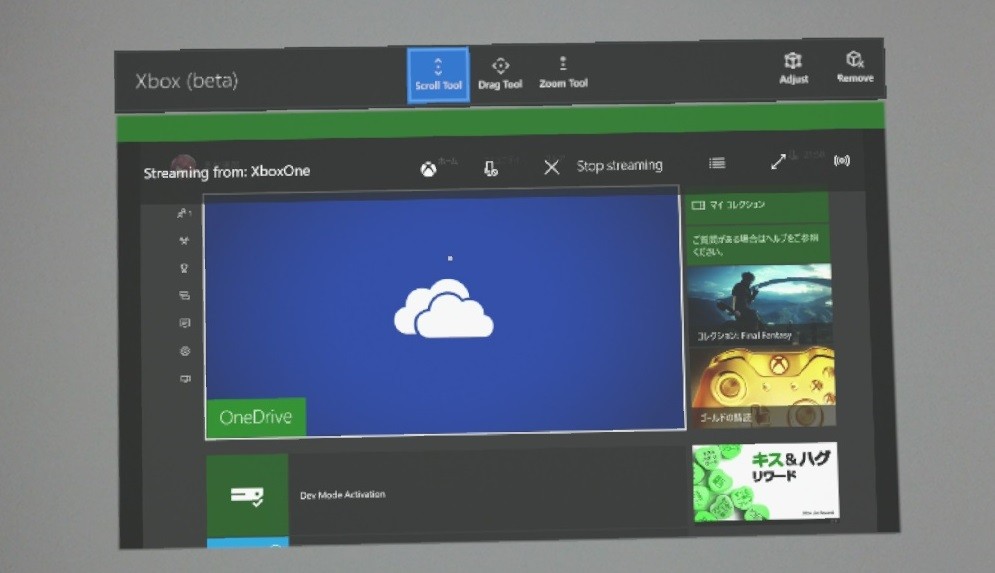Click the green help message tile
This screenshot has height=573, width=995.
click(757, 244)
